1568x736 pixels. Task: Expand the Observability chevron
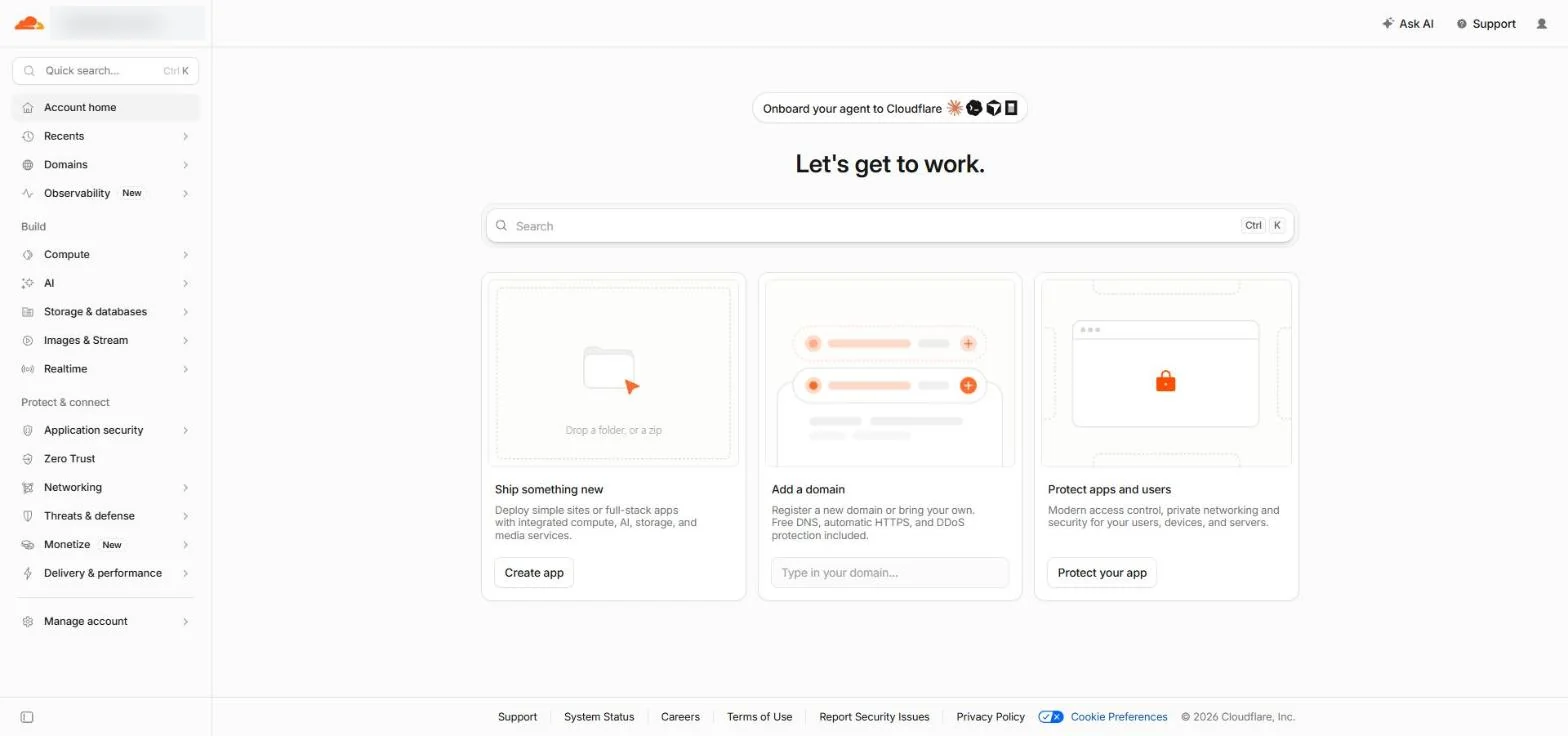(186, 193)
